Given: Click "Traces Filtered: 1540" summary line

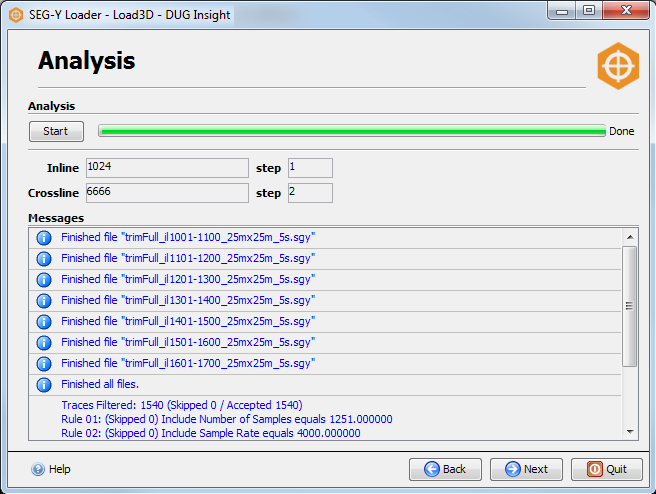Looking at the screenshot, I should click(x=182, y=405).
